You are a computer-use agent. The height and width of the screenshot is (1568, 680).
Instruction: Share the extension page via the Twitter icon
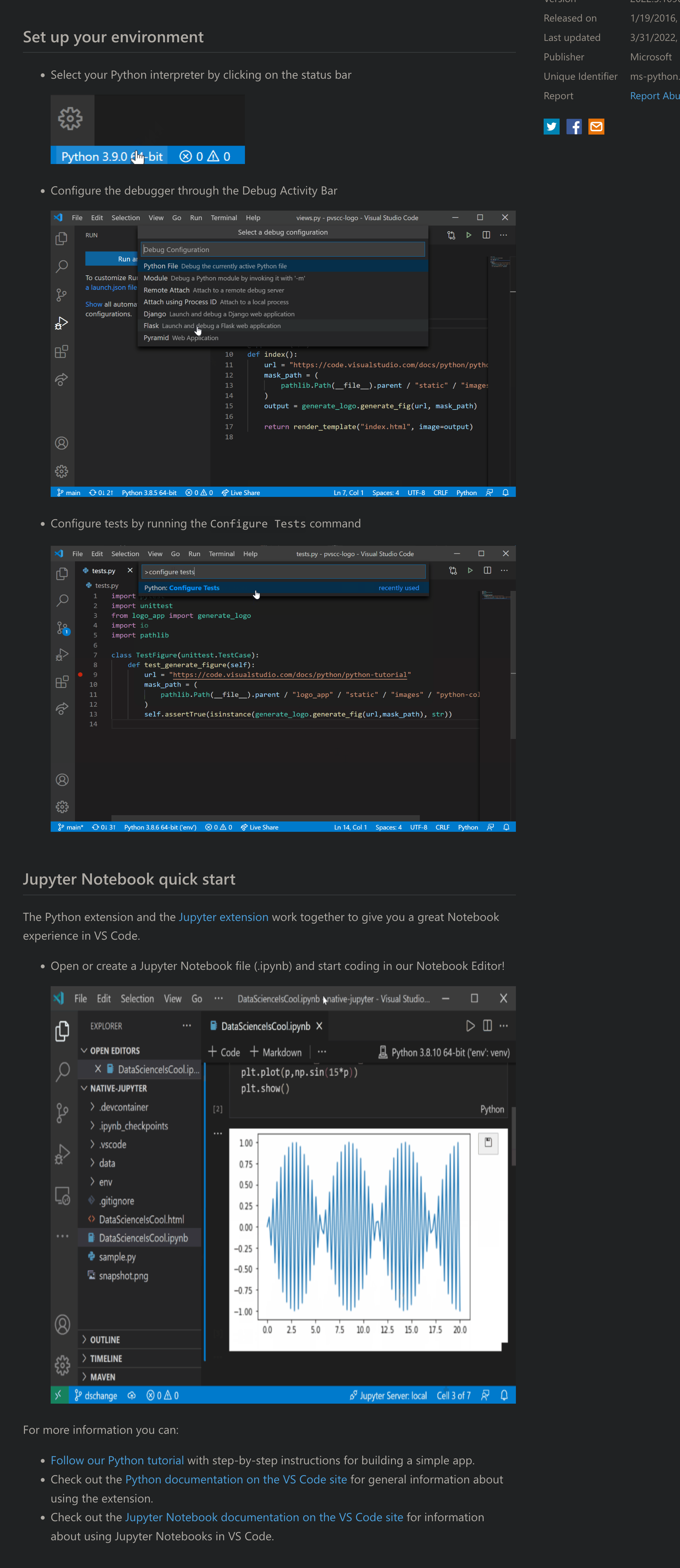pos(551,127)
